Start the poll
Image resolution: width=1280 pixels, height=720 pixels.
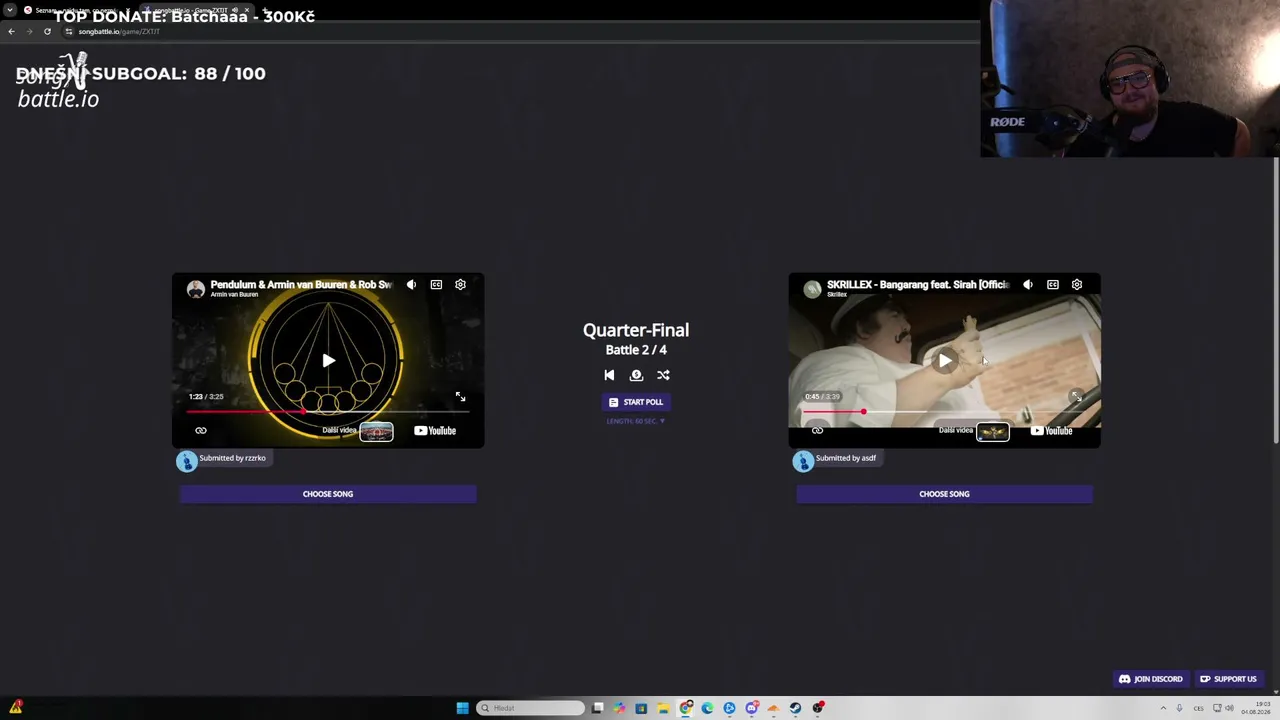pyautogui.click(x=636, y=402)
